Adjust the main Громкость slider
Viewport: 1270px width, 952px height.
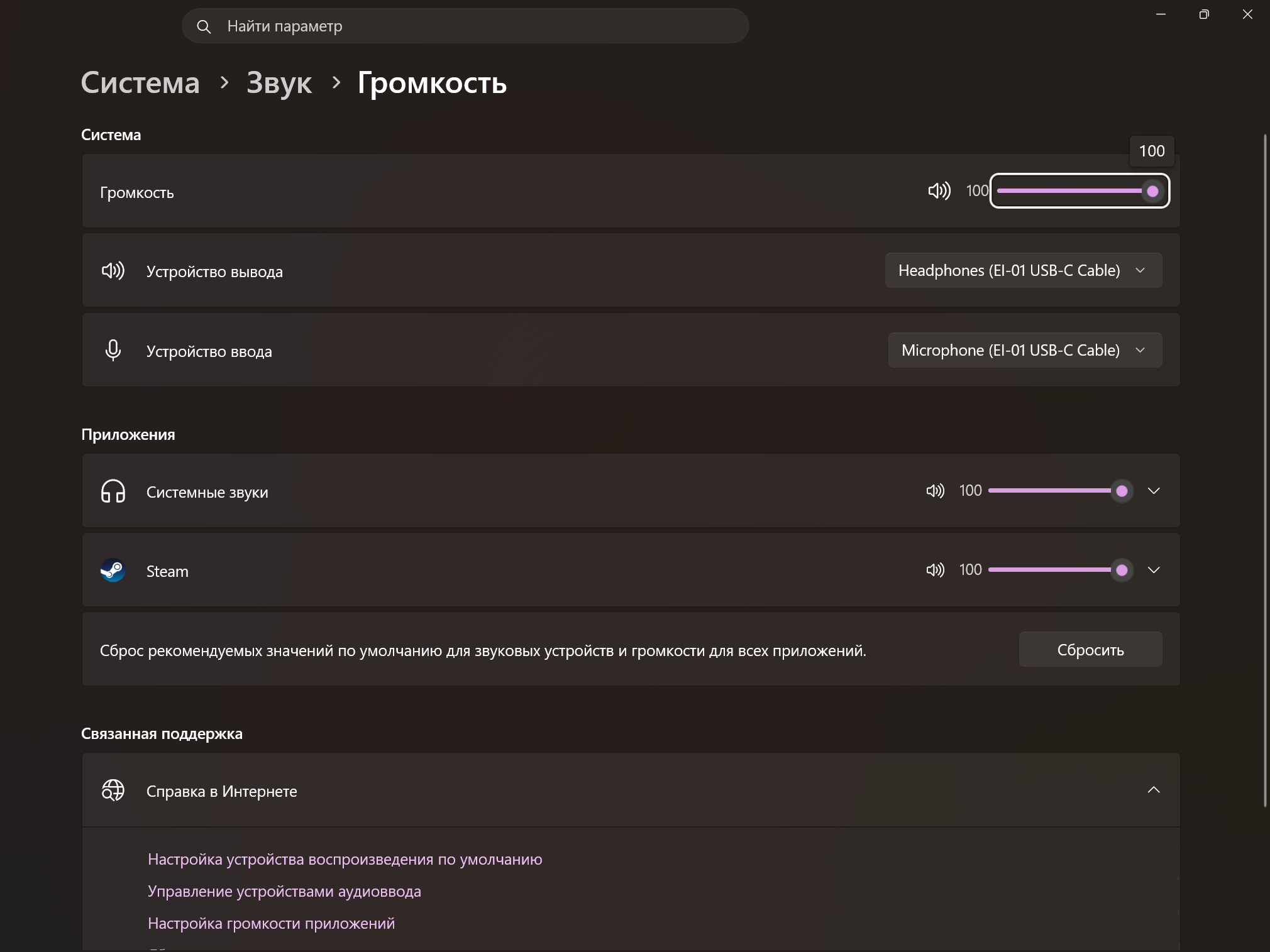[1079, 190]
